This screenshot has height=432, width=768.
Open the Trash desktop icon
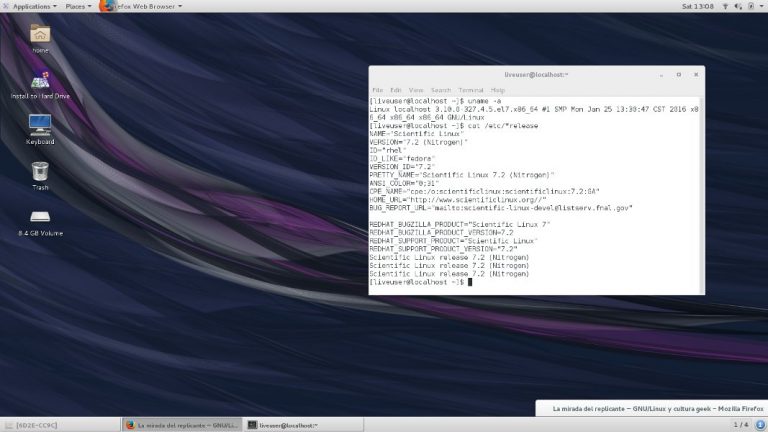[40, 172]
